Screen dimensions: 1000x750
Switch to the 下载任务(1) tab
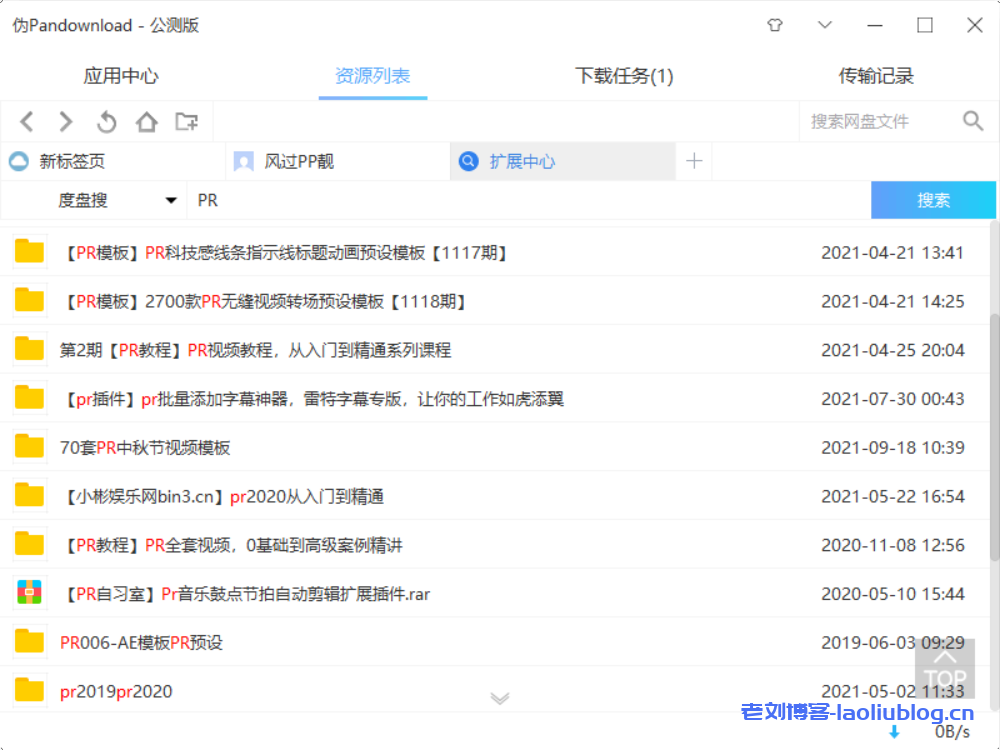coord(624,75)
